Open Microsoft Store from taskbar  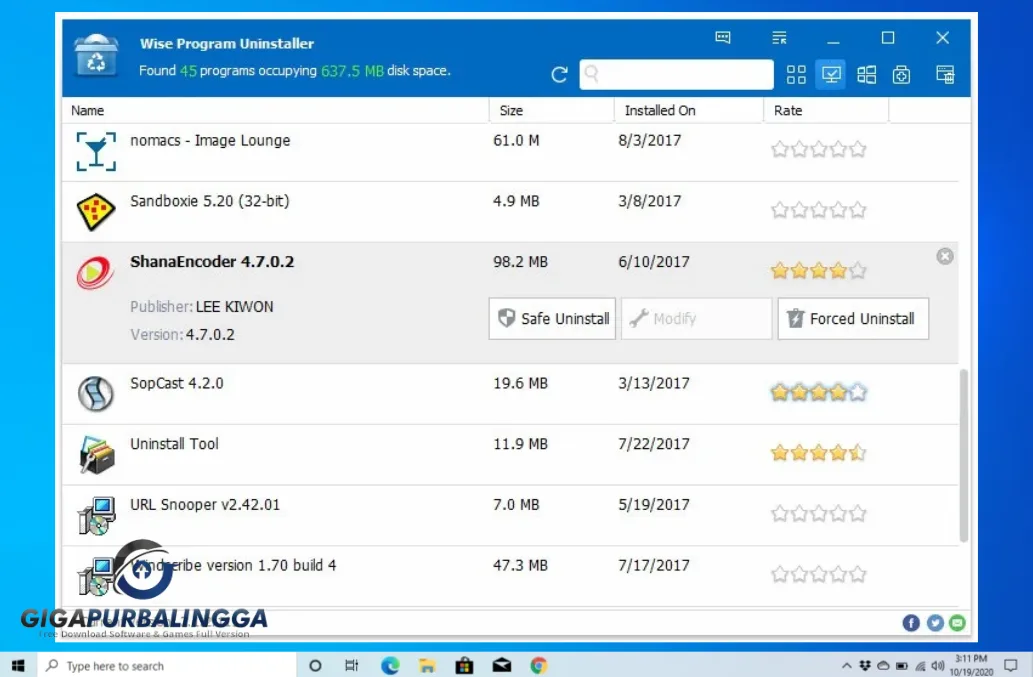[x=464, y=666]
